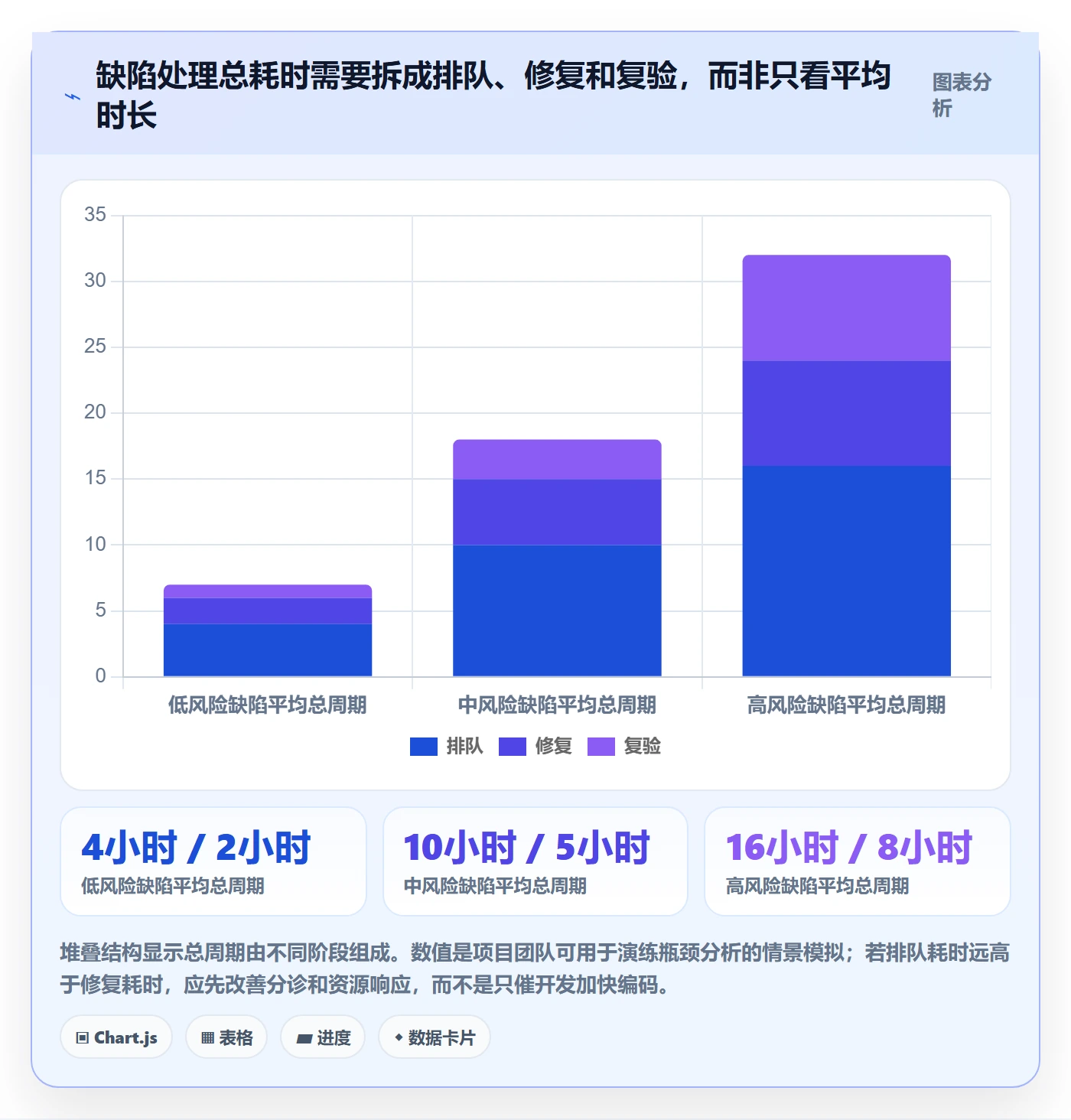
Task: Toggle the 排队 series in the legend
Action: (x=446, y=746)
